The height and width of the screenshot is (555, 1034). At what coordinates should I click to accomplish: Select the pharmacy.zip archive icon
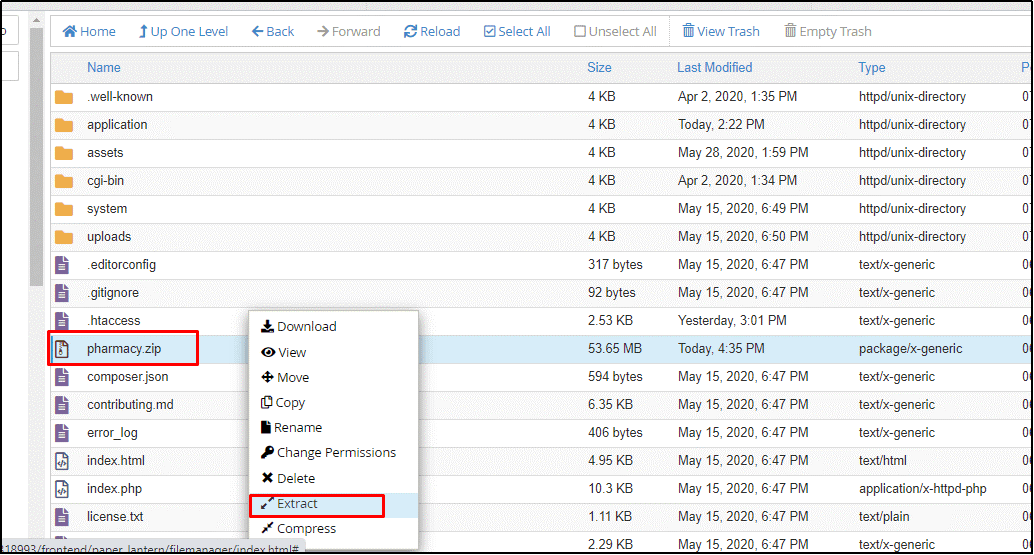63,349
